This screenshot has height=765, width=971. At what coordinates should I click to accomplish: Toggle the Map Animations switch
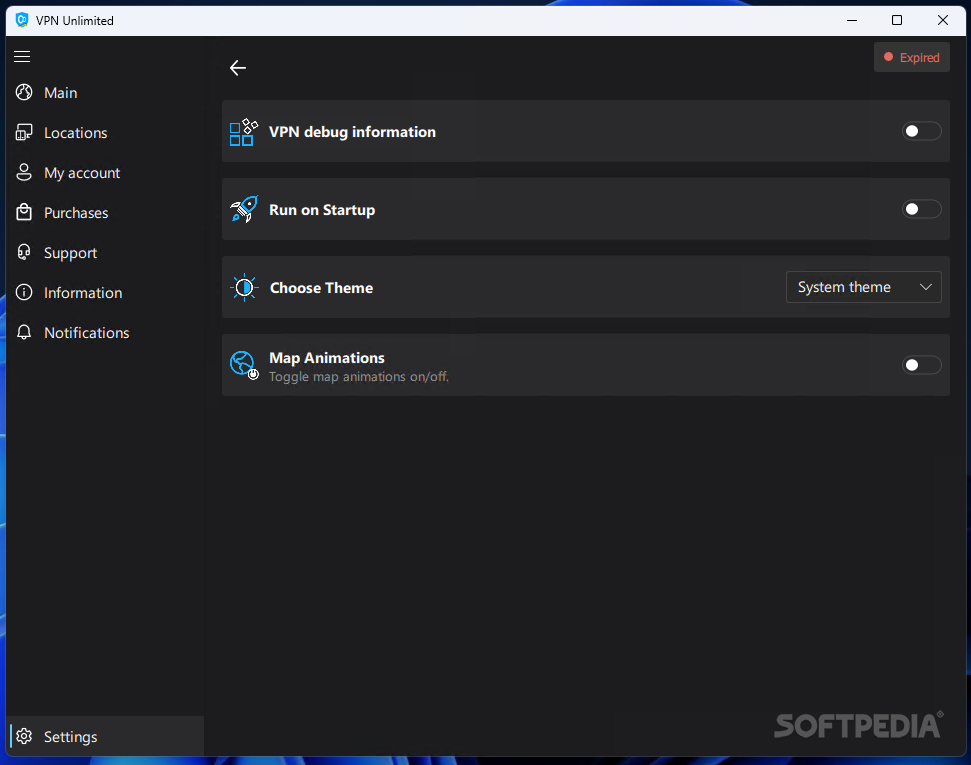921,365
